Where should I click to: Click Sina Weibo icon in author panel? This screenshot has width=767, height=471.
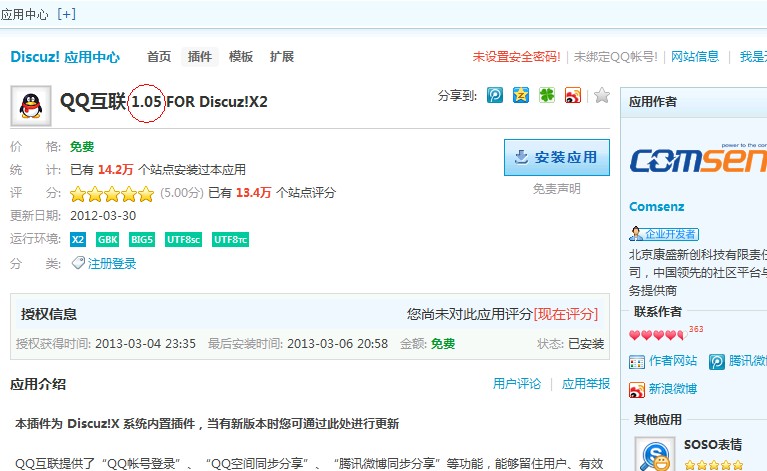[637, 390]
